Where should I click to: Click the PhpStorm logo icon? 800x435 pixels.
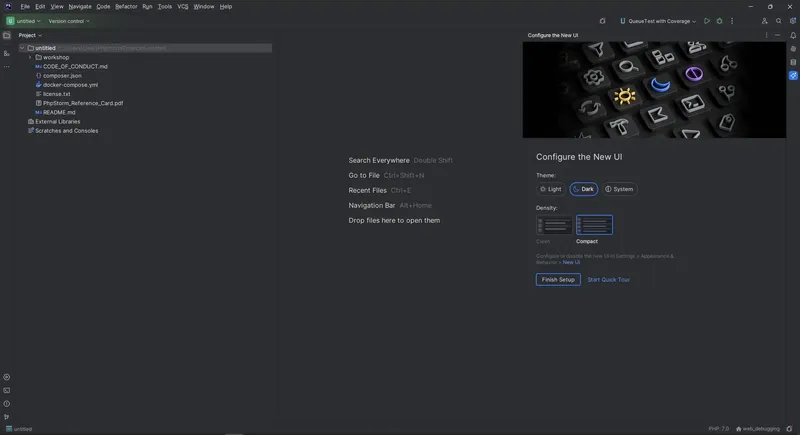(x=8, y=7)
